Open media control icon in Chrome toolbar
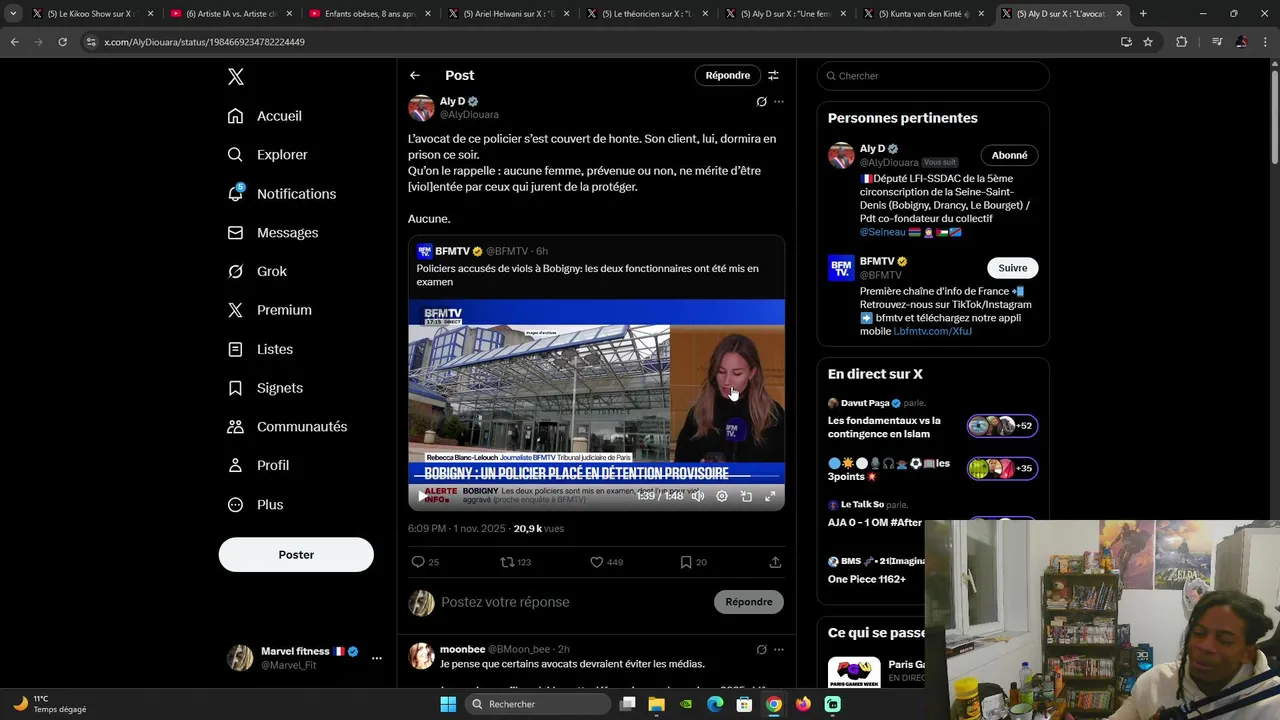 [1217, 42]
